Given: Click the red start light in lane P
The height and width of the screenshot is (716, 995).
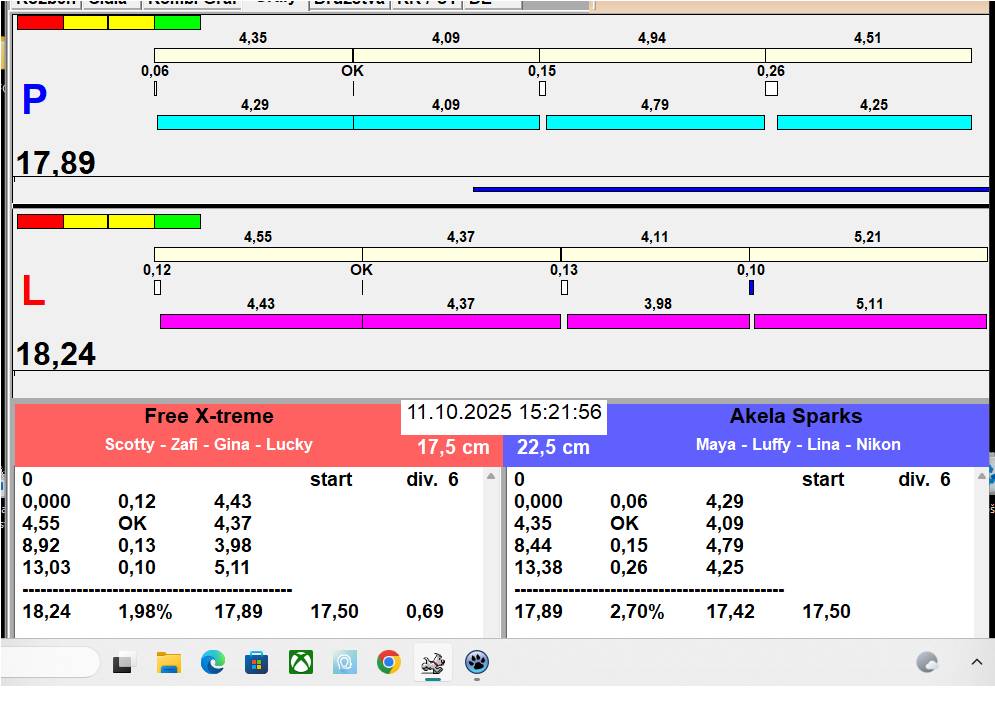Looking at the screenshot, I should pos(40,22).
